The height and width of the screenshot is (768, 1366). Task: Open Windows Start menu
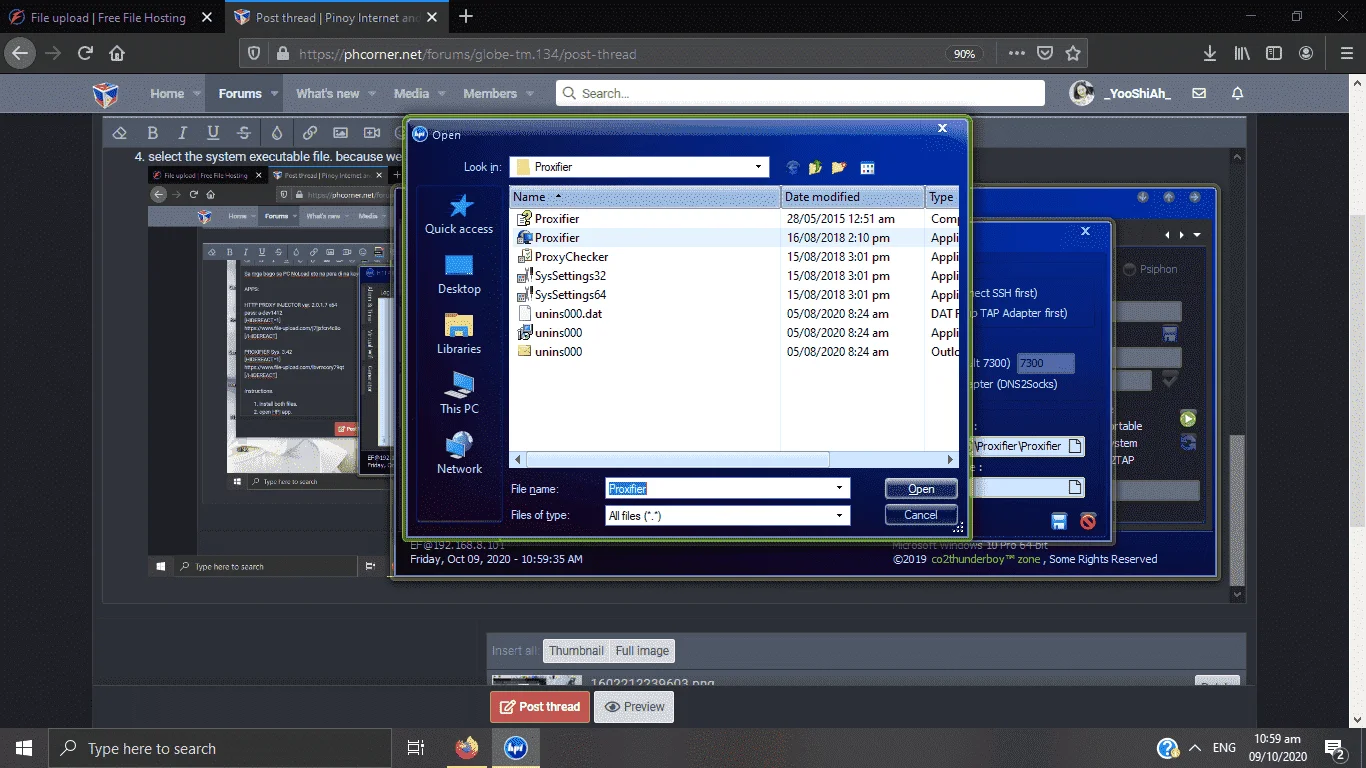pos(23,748)
